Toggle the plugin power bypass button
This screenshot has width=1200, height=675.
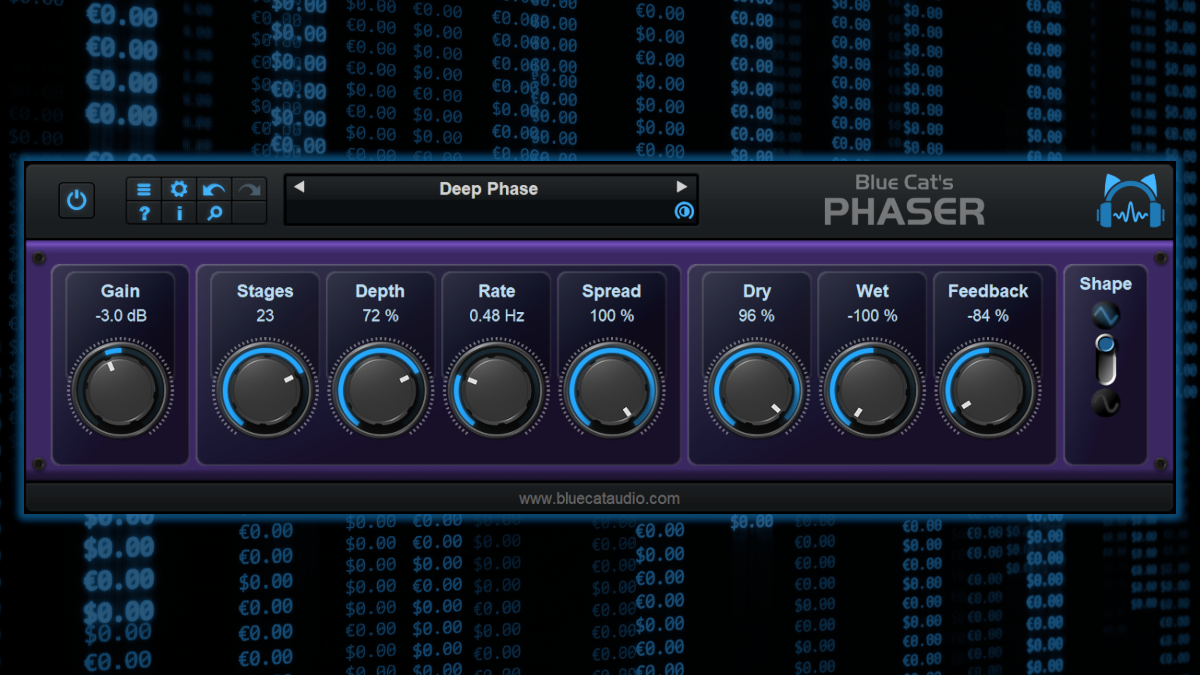tap(77, 200)
